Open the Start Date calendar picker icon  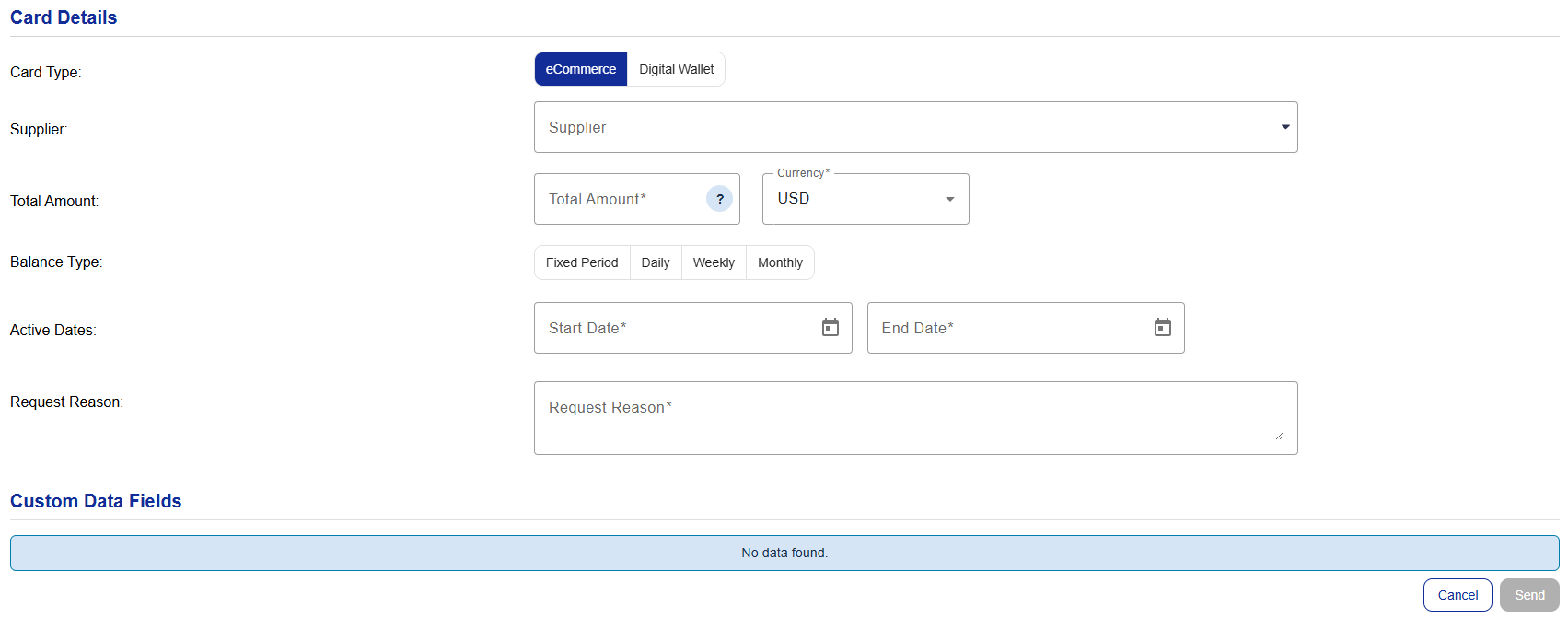(x=830, y=328)
